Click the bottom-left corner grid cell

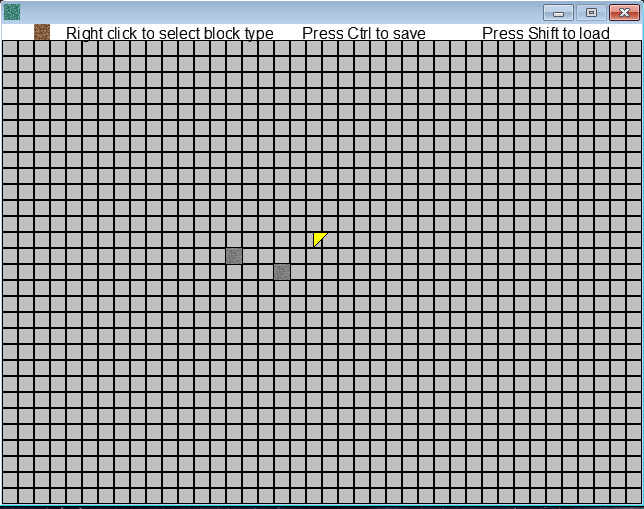pos(10,496)
